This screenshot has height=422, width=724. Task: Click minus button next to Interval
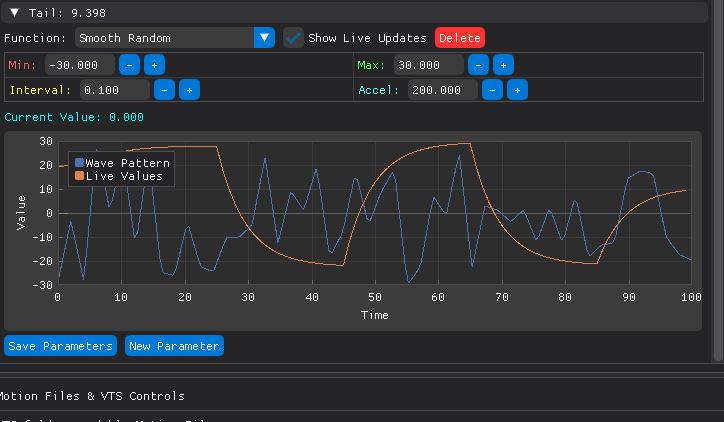point(164,90)
